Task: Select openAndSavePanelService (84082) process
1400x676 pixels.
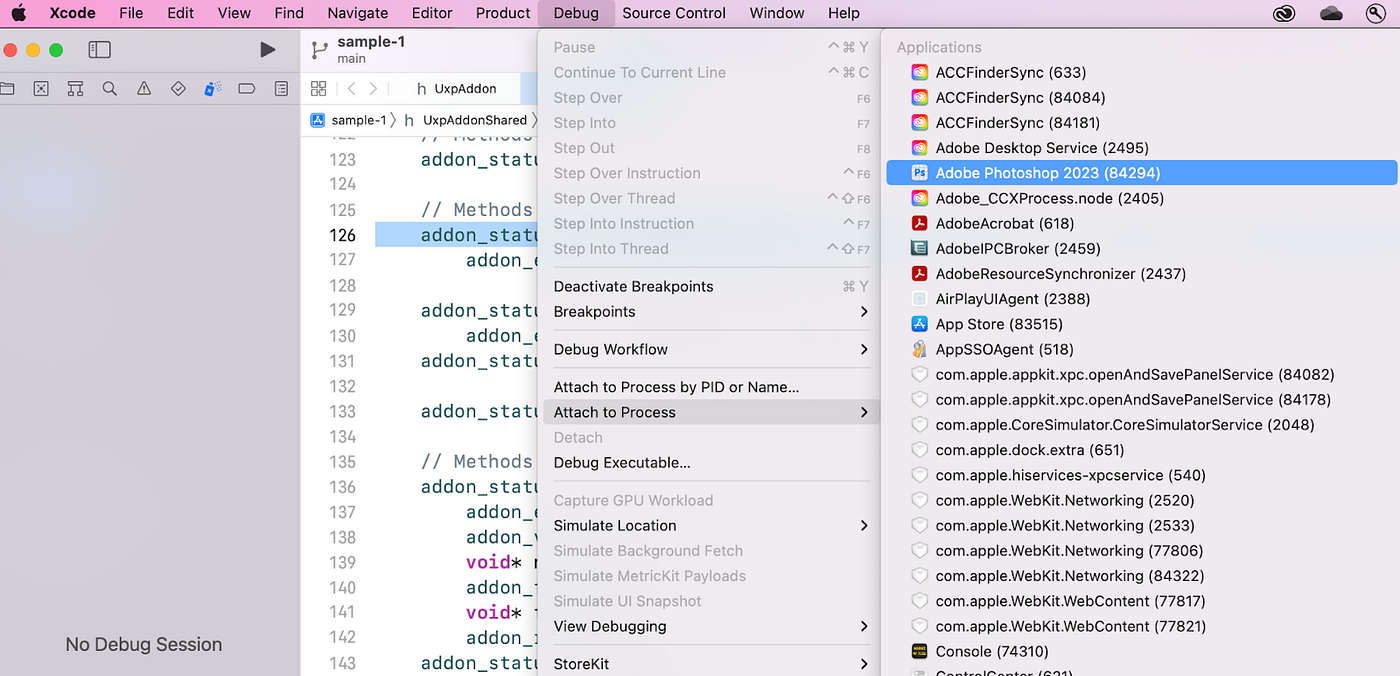Action: 1141,374
